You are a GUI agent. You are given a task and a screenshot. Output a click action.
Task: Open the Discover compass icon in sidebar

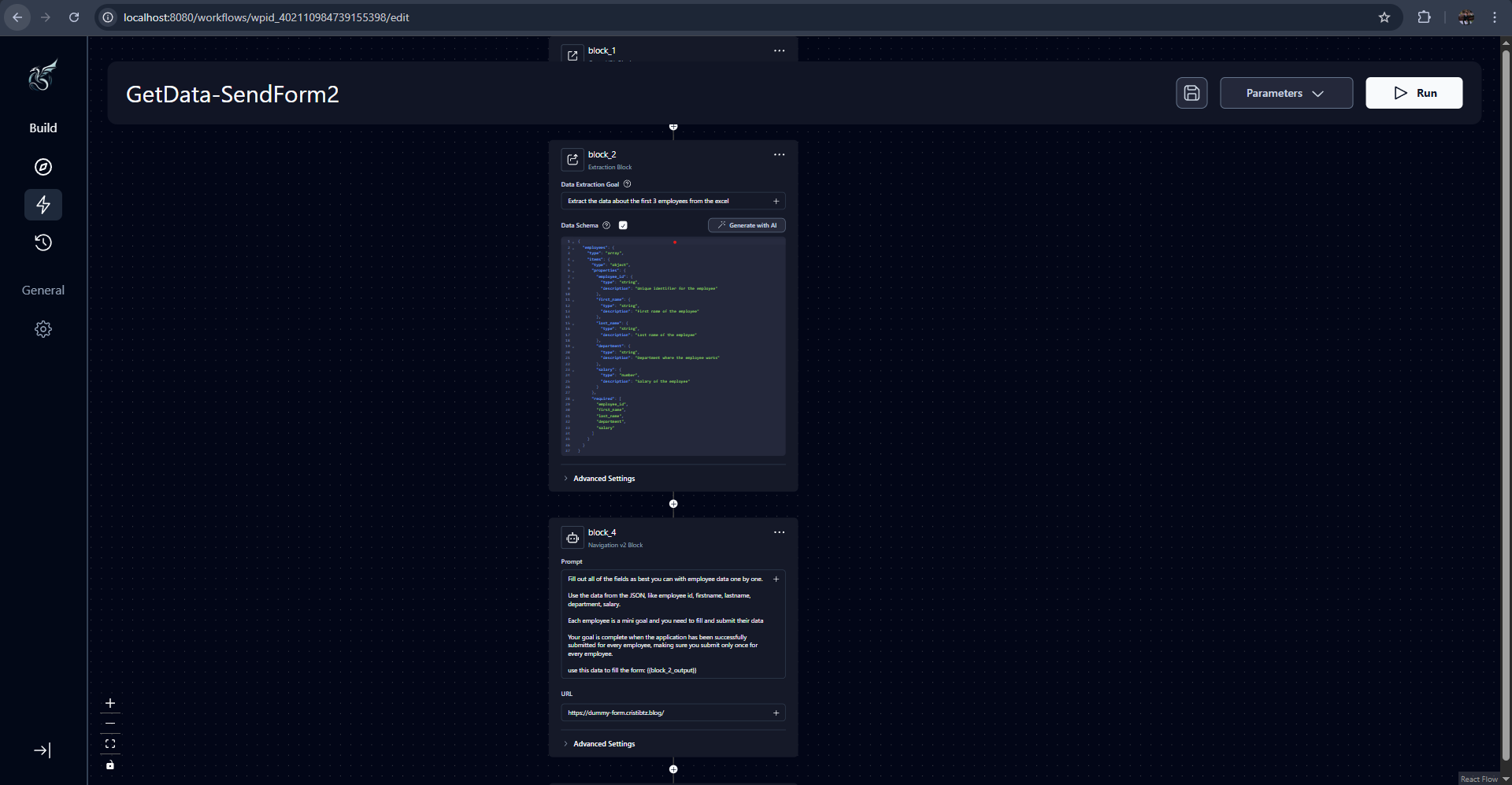[x=43, y=167]
